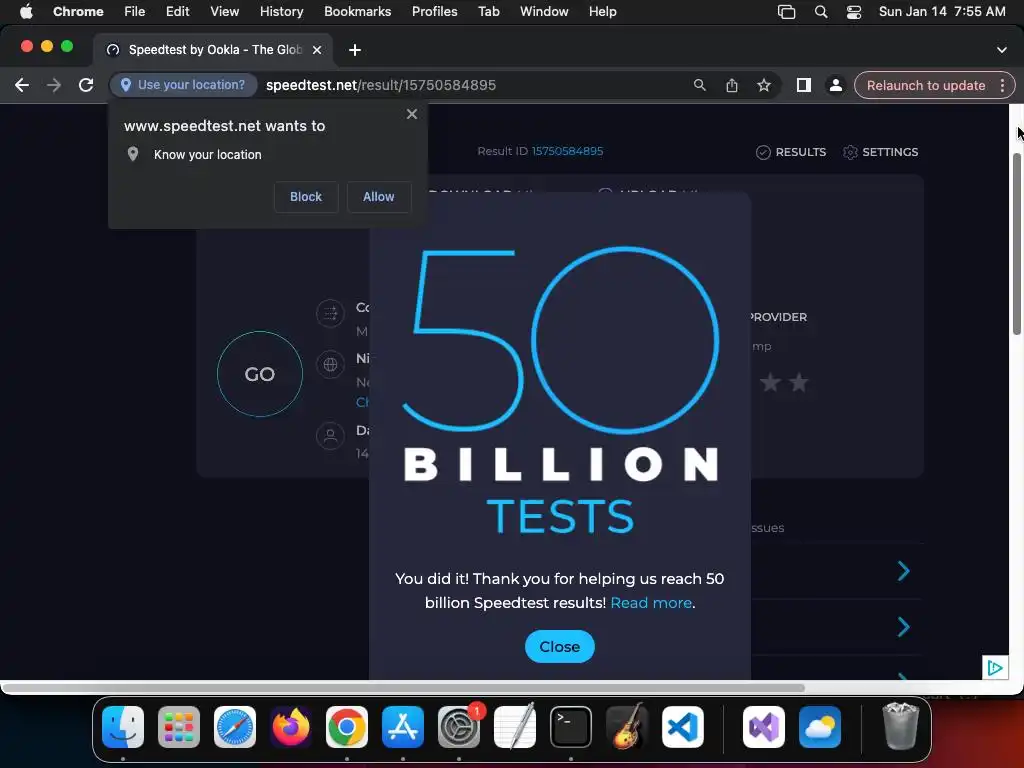The width and height of the screenshot is (1024, 768).
Task: Open Spotlight search in menu bar
Action: [821, 12]
